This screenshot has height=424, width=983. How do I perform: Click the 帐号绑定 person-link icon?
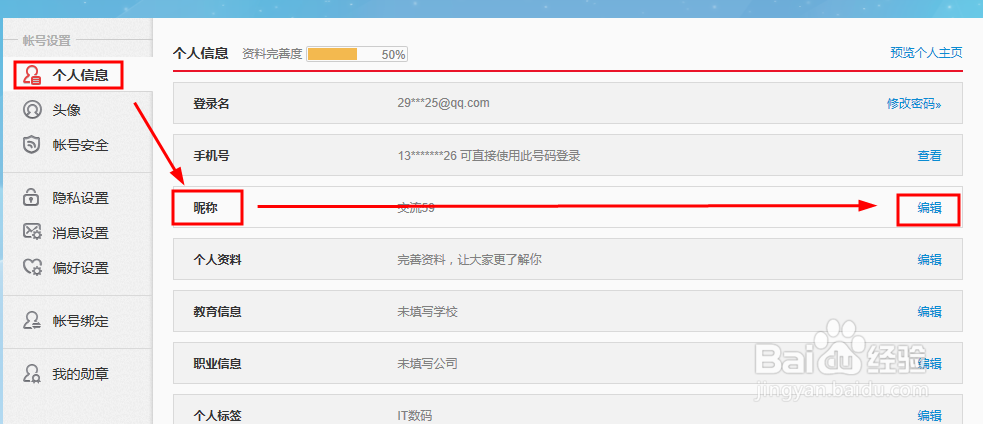click(x=31, y=321)
